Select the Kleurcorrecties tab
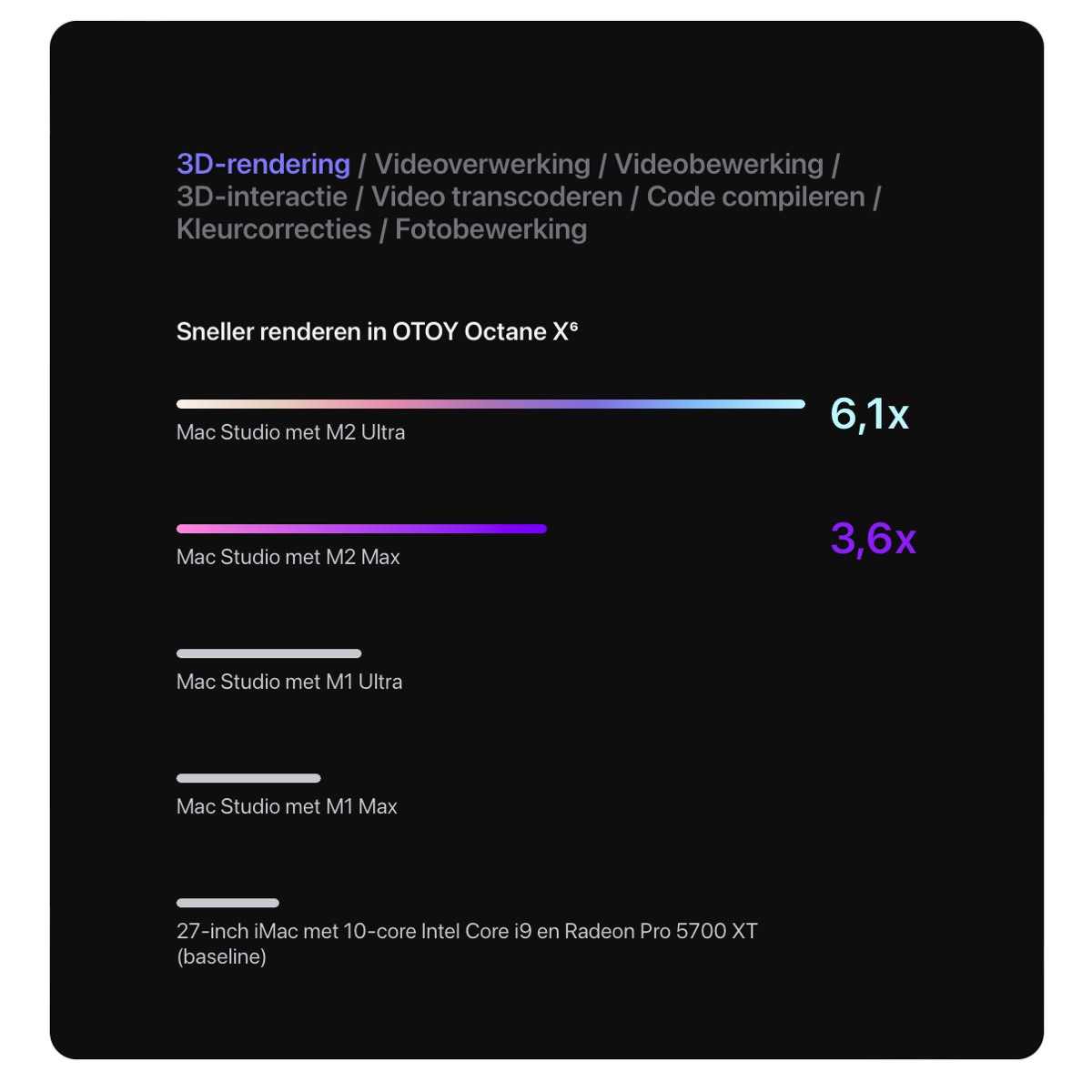This screenshot has height=1092, width=1092. [274, 229]
